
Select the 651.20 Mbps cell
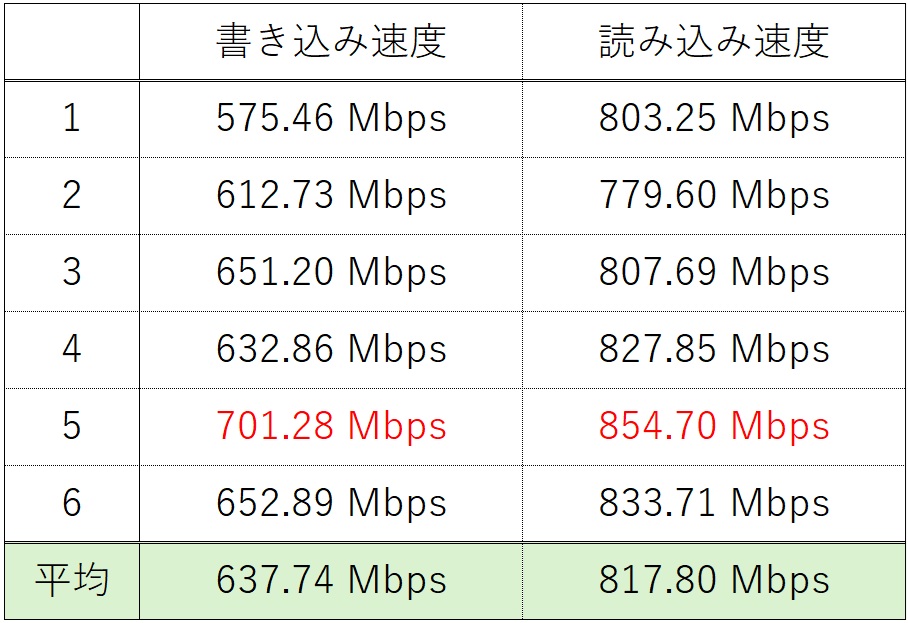coord(331,273)
